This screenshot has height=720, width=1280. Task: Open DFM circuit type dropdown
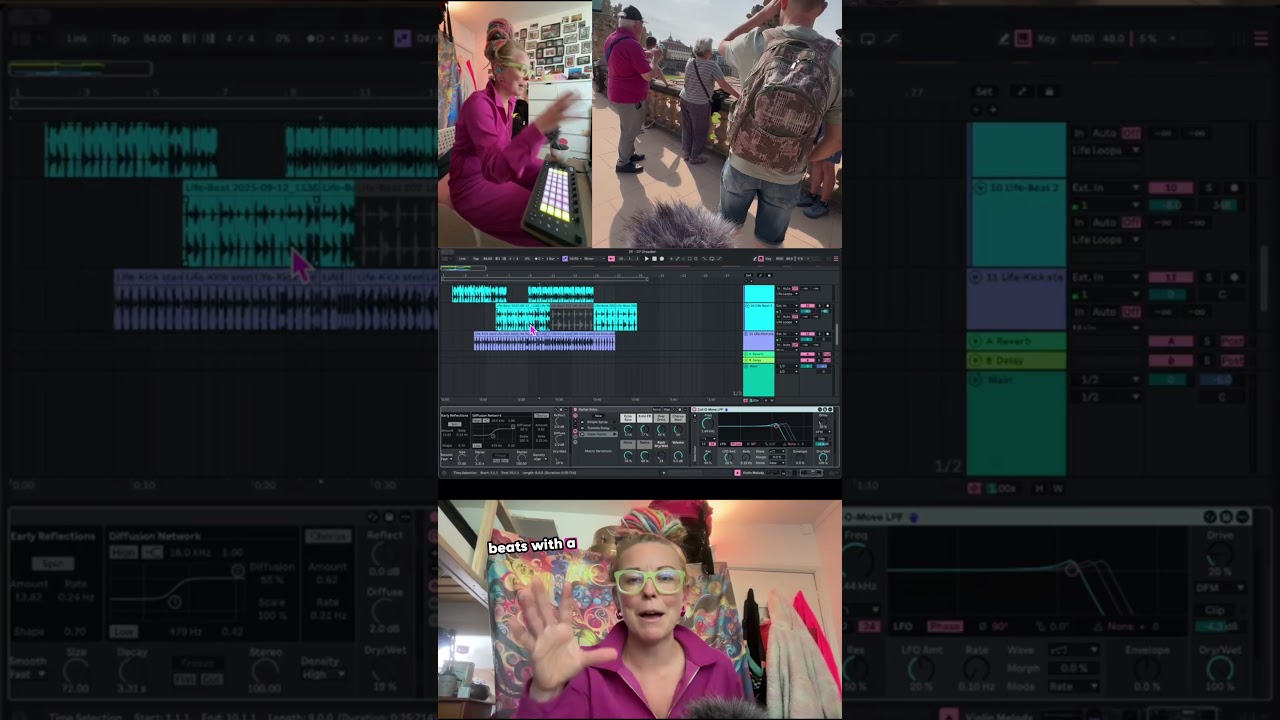[823, 432]
